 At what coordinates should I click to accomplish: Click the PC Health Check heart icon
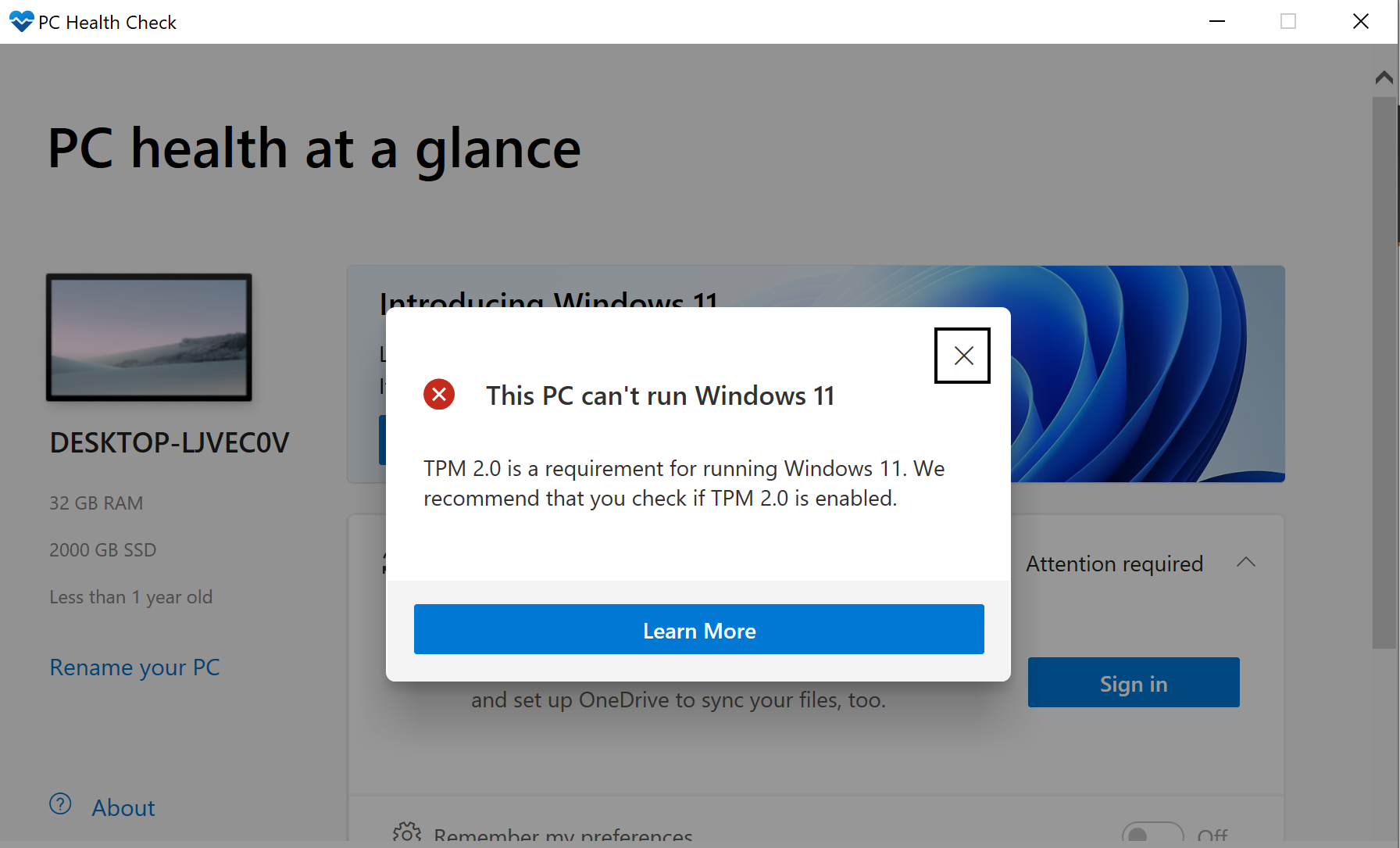(21, 21)
